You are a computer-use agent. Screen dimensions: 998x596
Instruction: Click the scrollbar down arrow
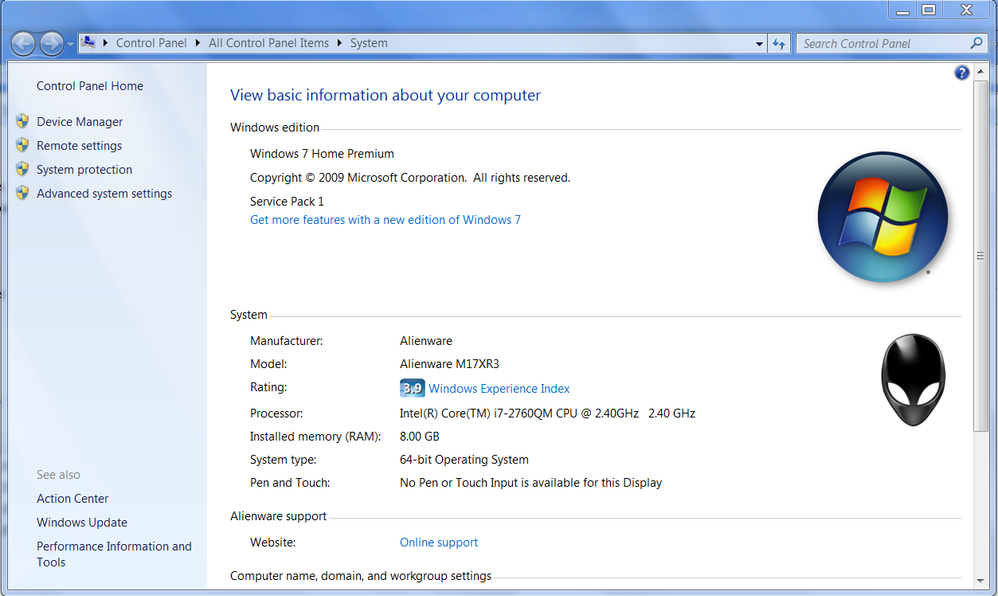click(x=980, y=580)
